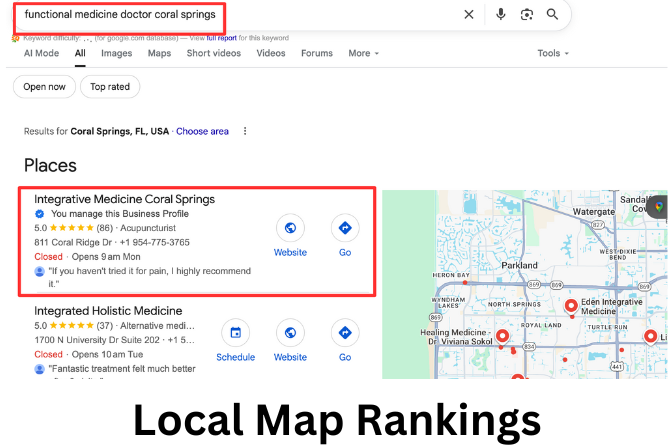Screen dimensions: 672x448
Task: Open image search camera icon
Action: pos(527,15)
